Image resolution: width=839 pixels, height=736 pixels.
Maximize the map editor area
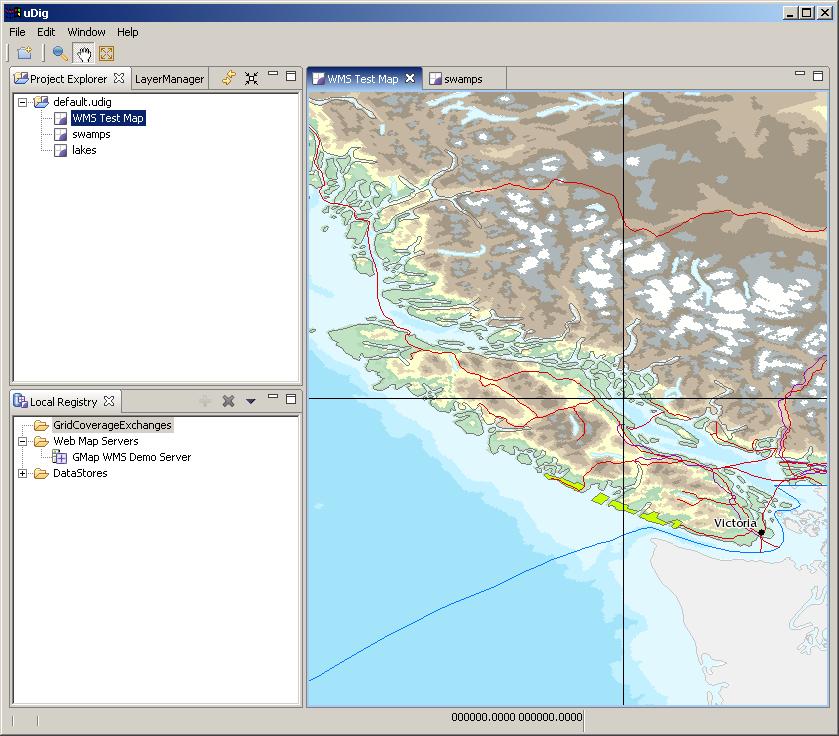coord(818,74)
